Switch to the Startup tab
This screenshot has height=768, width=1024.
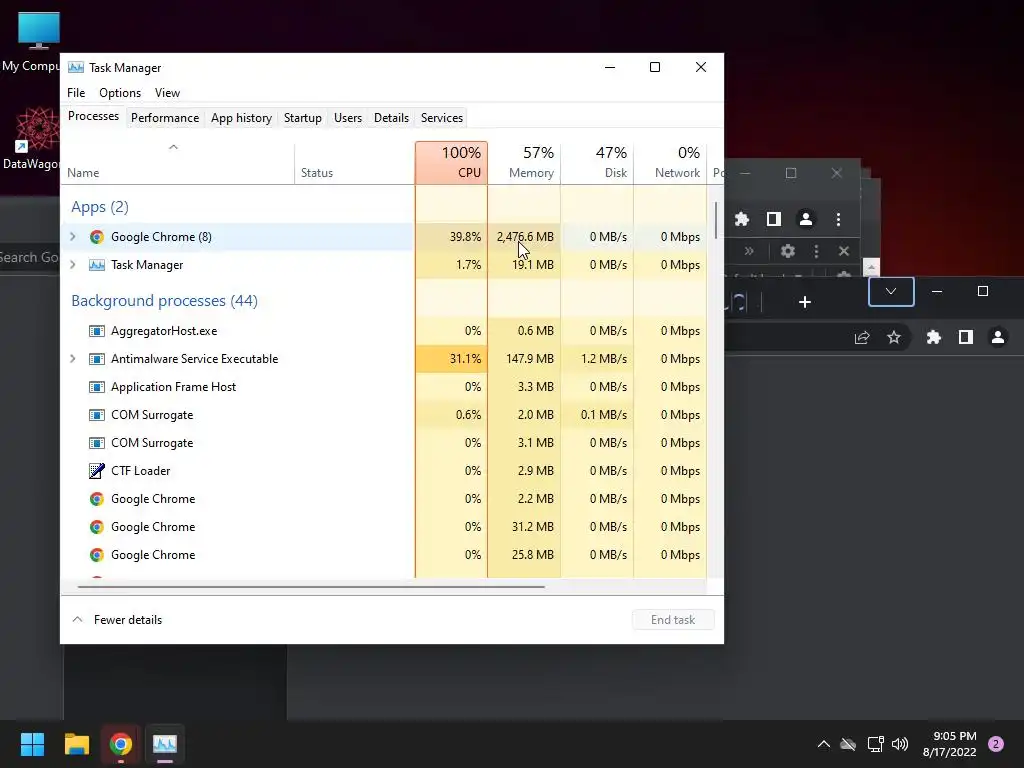302,118
